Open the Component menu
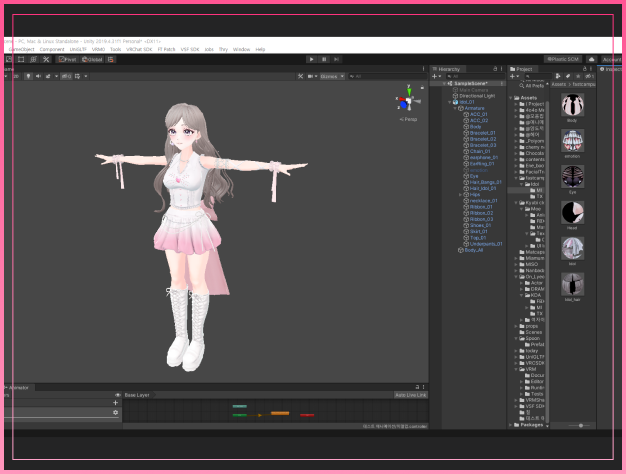Viewport: 626px width, 474px height. tap(52, 49)
